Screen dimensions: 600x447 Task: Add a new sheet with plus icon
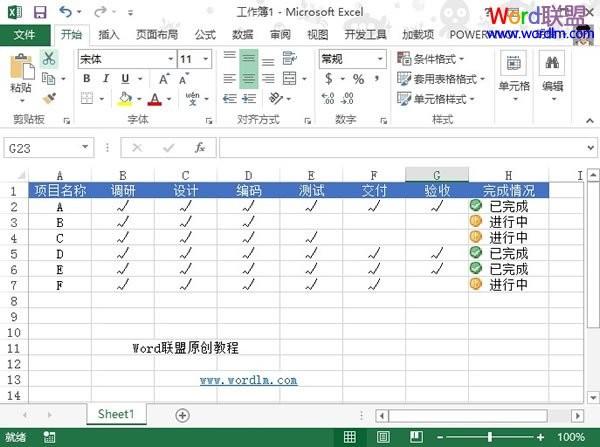(182, 414)
